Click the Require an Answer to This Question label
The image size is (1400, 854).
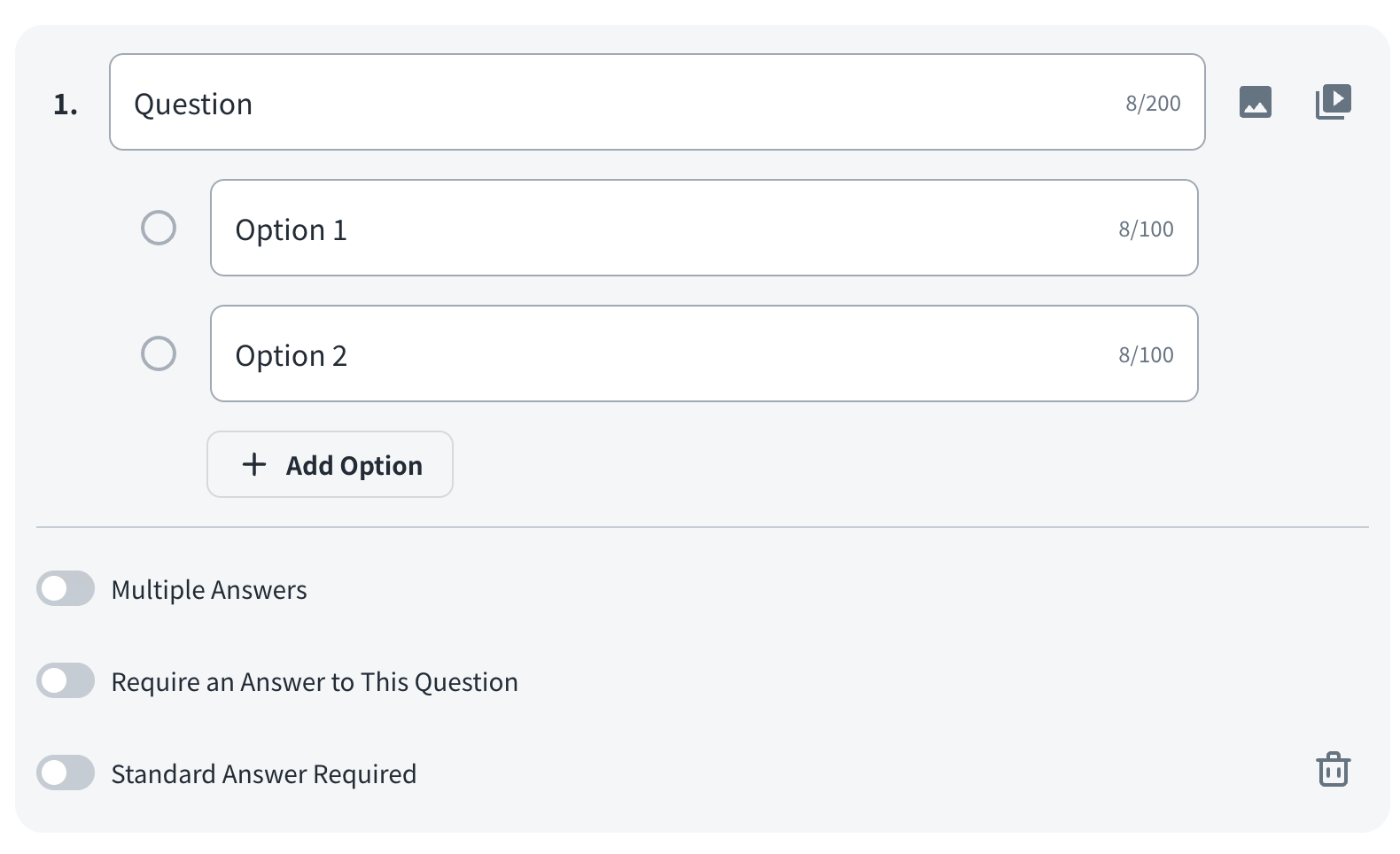pyautogui.click(x=315, y=682)
